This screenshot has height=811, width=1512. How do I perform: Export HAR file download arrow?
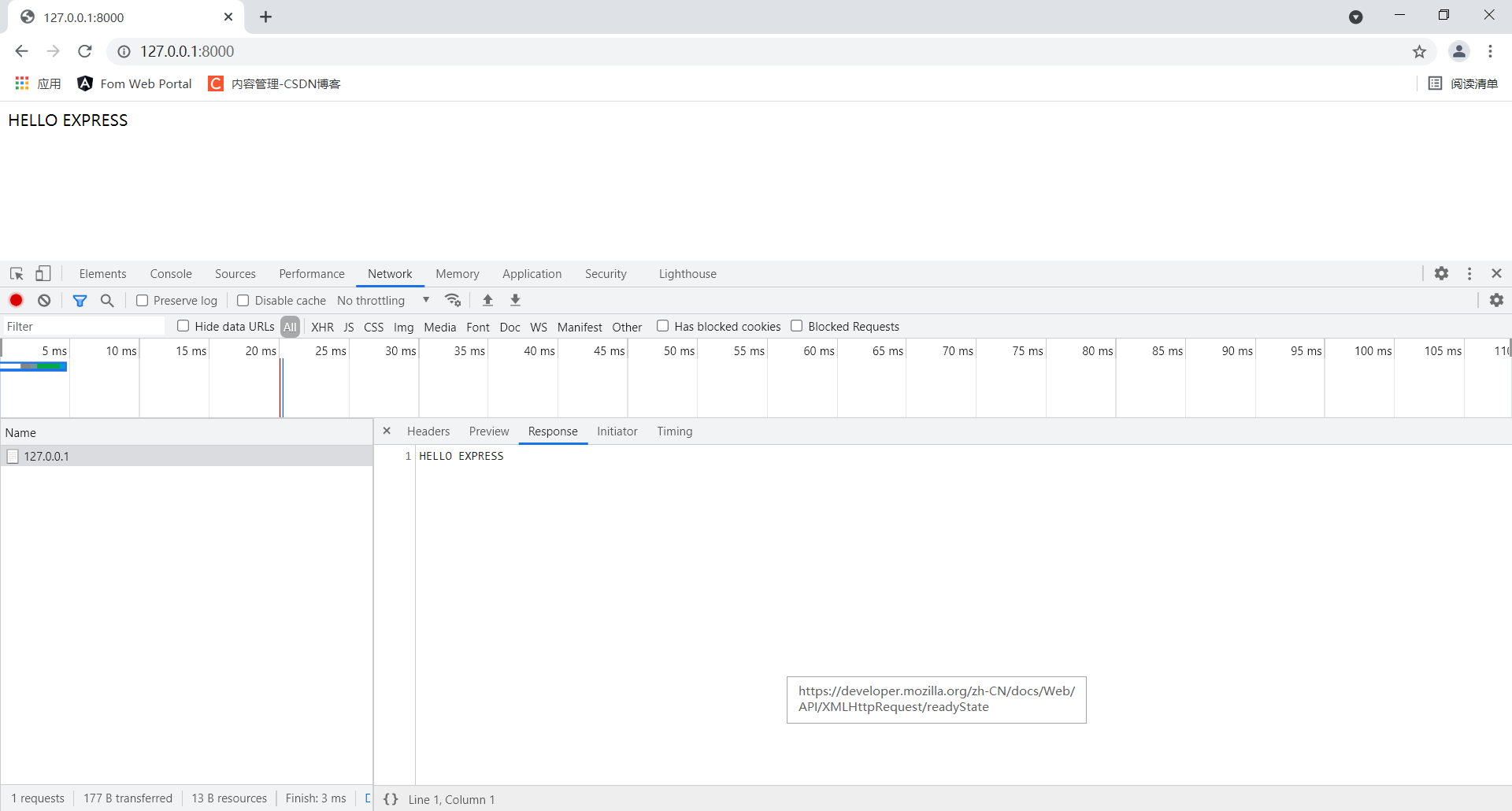(515, 300)
